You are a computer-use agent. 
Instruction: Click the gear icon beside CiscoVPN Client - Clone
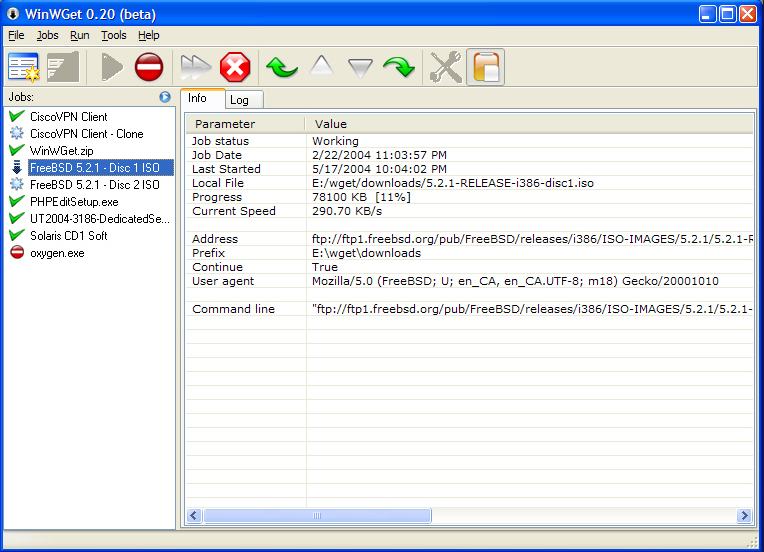(17, 133)
